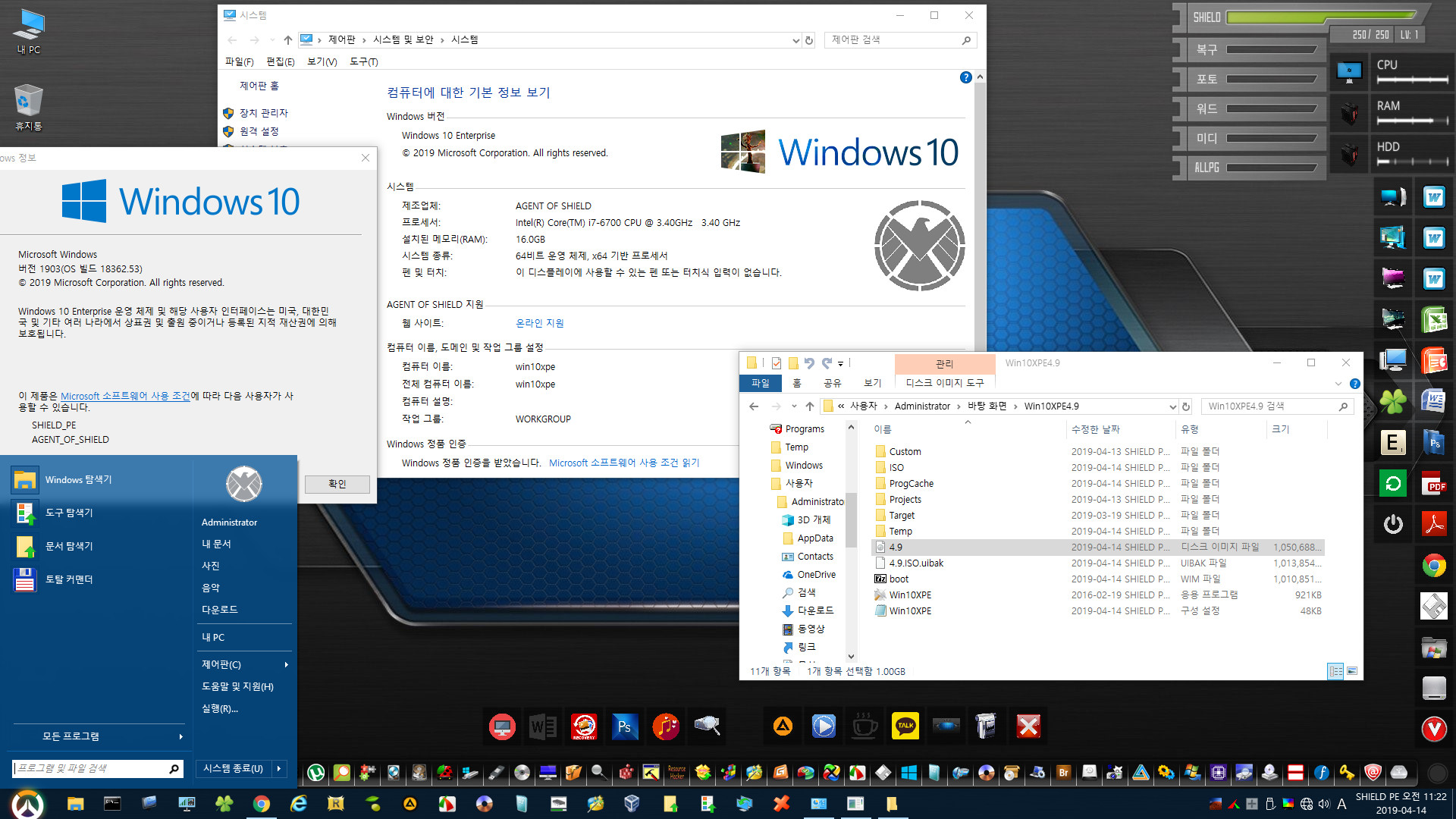This screenshot has width=1456, height=819.
Task: Open the red V icon at right bottom
Action: 1433,729
